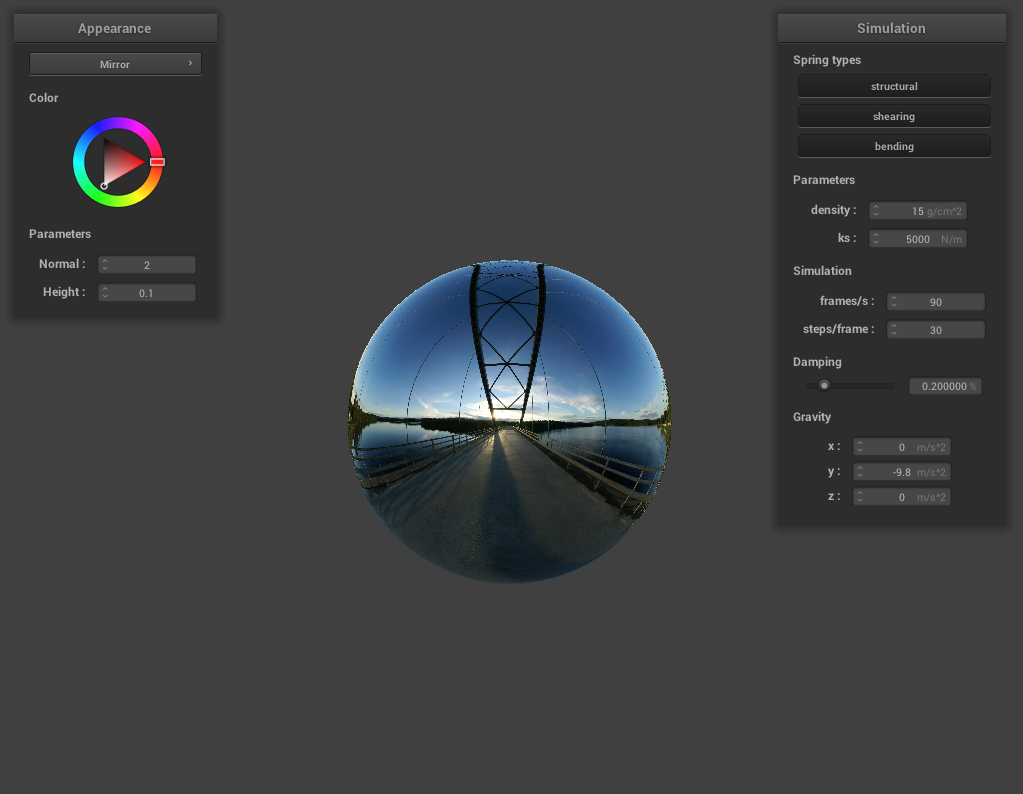Click the damping percentage field
Image resolution: width=1023 pixels, height=794 pixels.
(945, 386)
